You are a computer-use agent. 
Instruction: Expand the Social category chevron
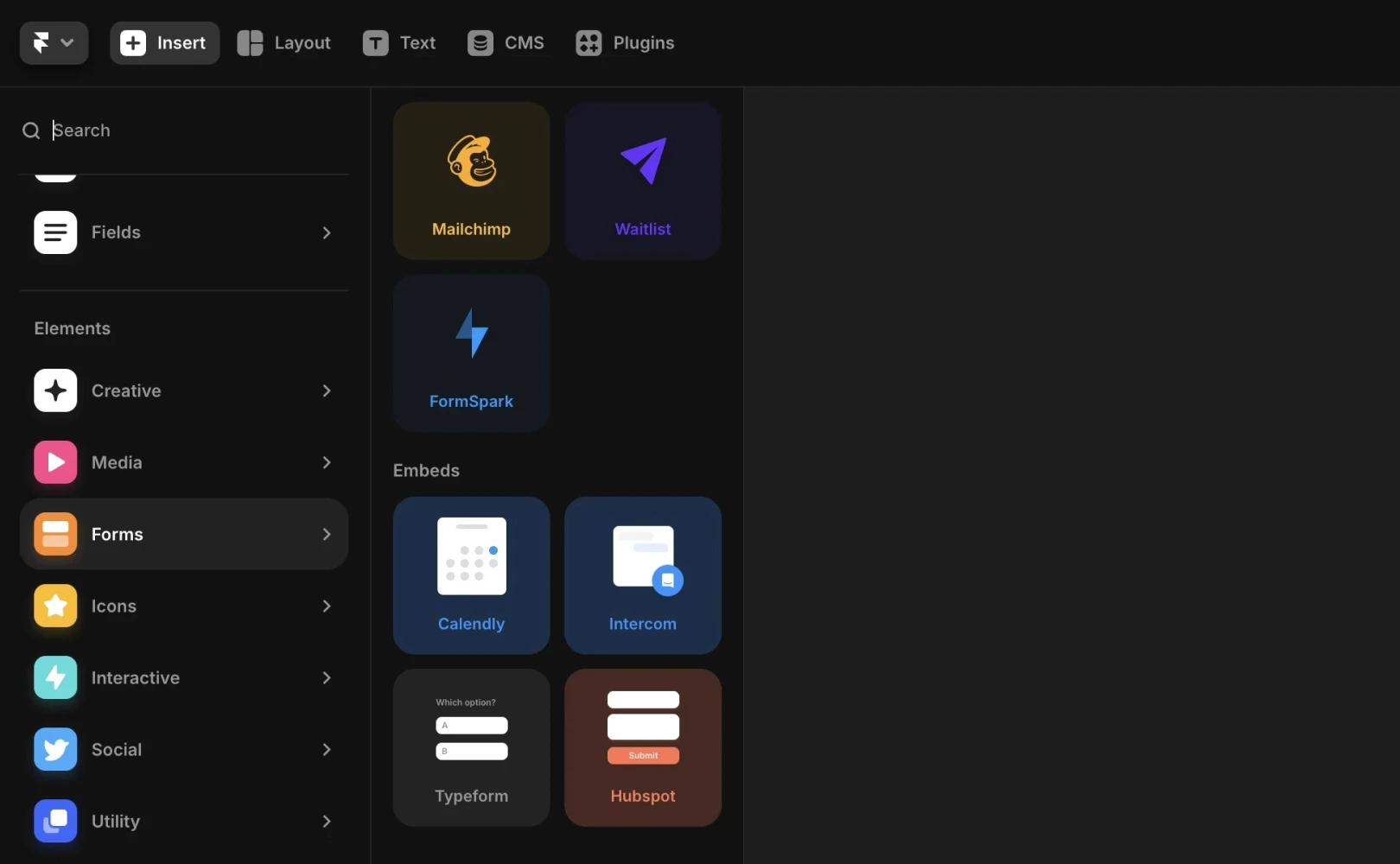tap(327, 749)
